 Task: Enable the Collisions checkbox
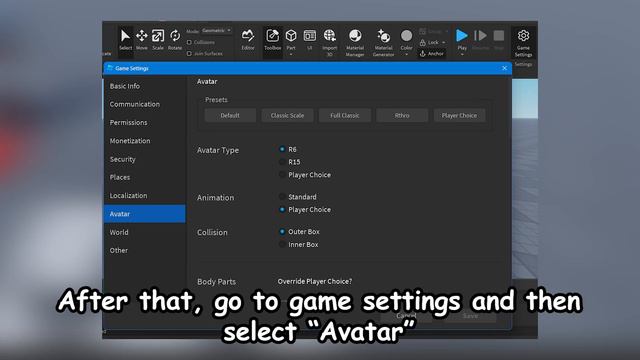189,42
